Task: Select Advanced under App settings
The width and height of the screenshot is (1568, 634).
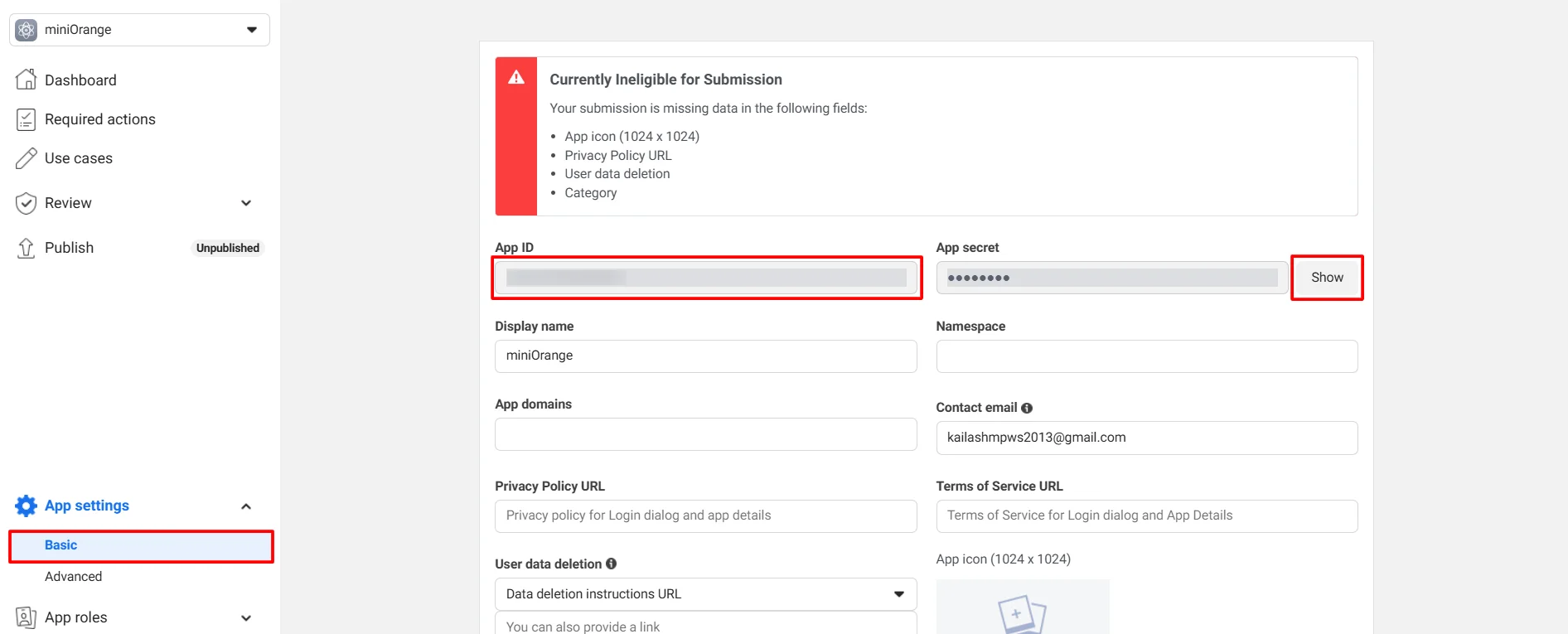Action: click(73, 577)
